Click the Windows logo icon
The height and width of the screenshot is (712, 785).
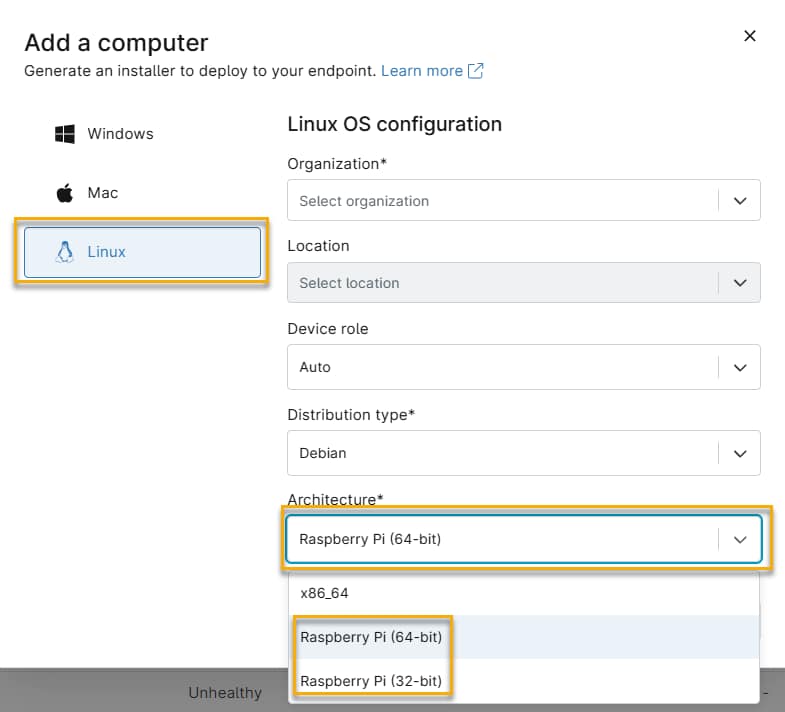[65, 134]
